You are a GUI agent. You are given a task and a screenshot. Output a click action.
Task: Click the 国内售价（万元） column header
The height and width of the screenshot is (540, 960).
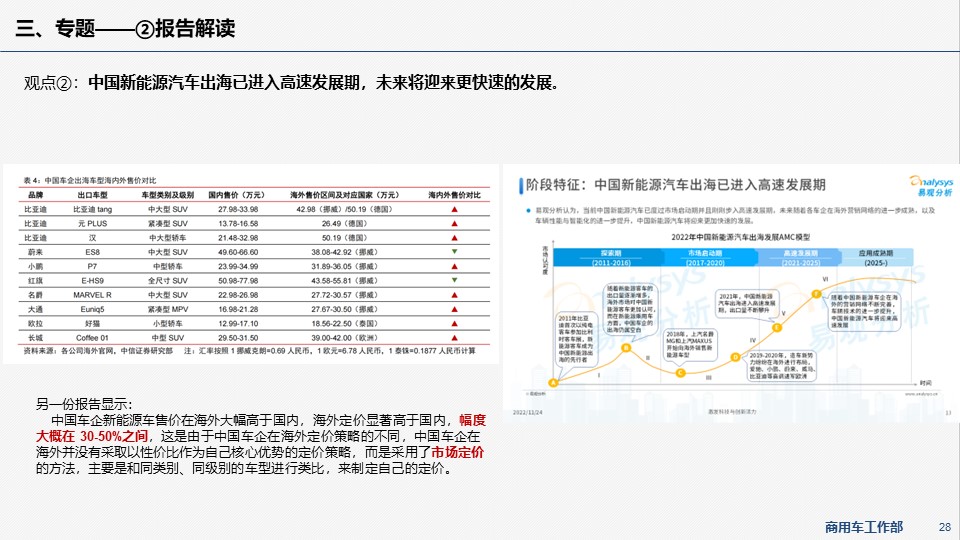tap(236, 195)
